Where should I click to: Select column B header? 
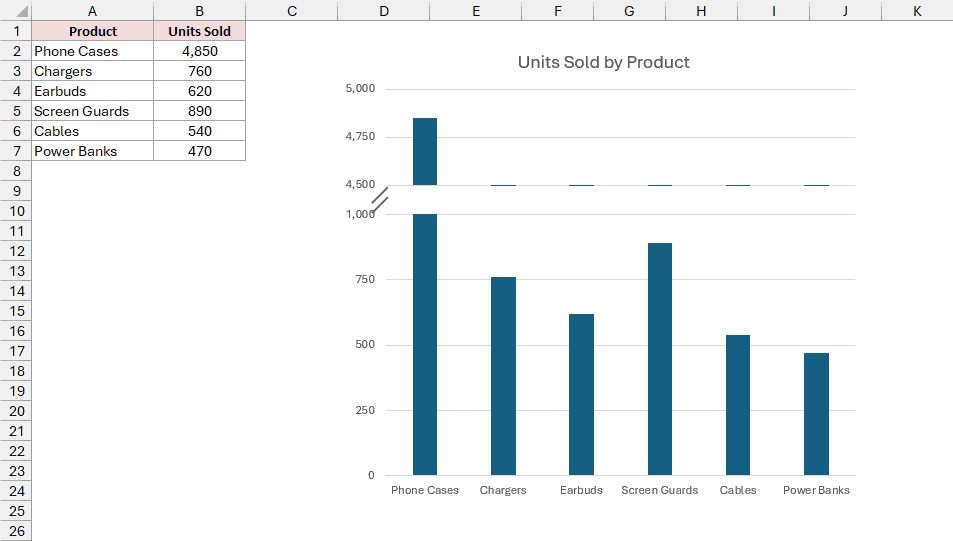(199, 10)
